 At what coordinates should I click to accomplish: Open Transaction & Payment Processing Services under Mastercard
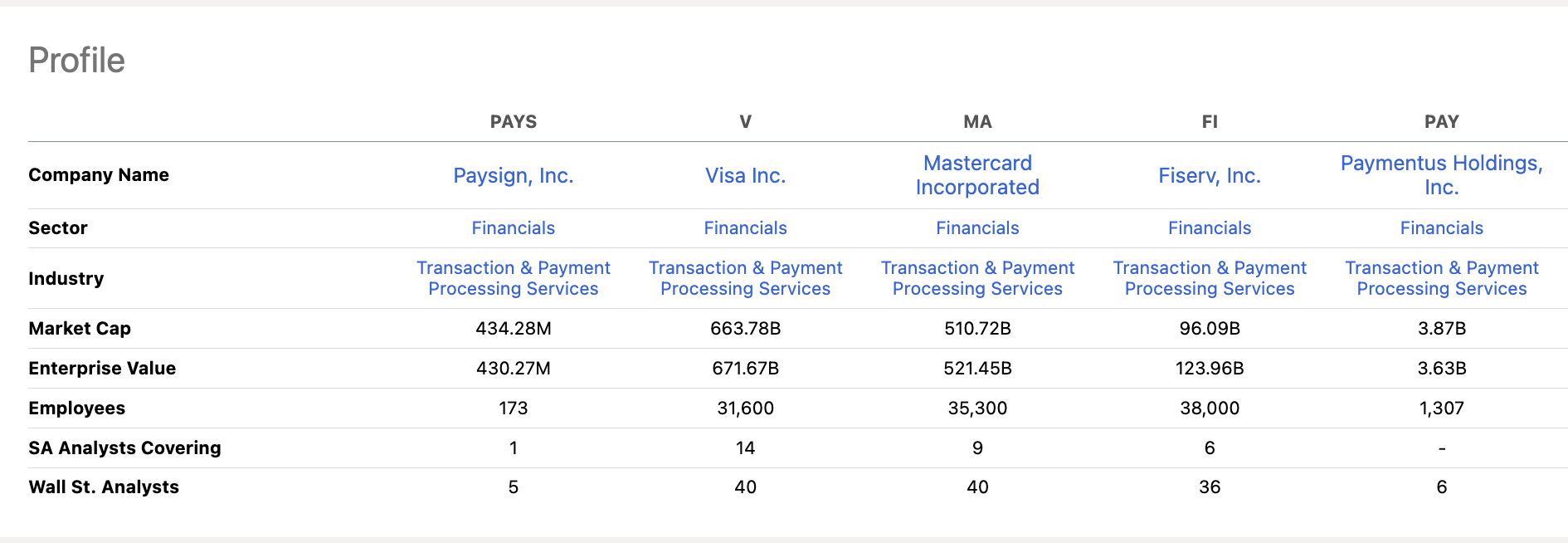pyautogui.click(x=976, y=278)
